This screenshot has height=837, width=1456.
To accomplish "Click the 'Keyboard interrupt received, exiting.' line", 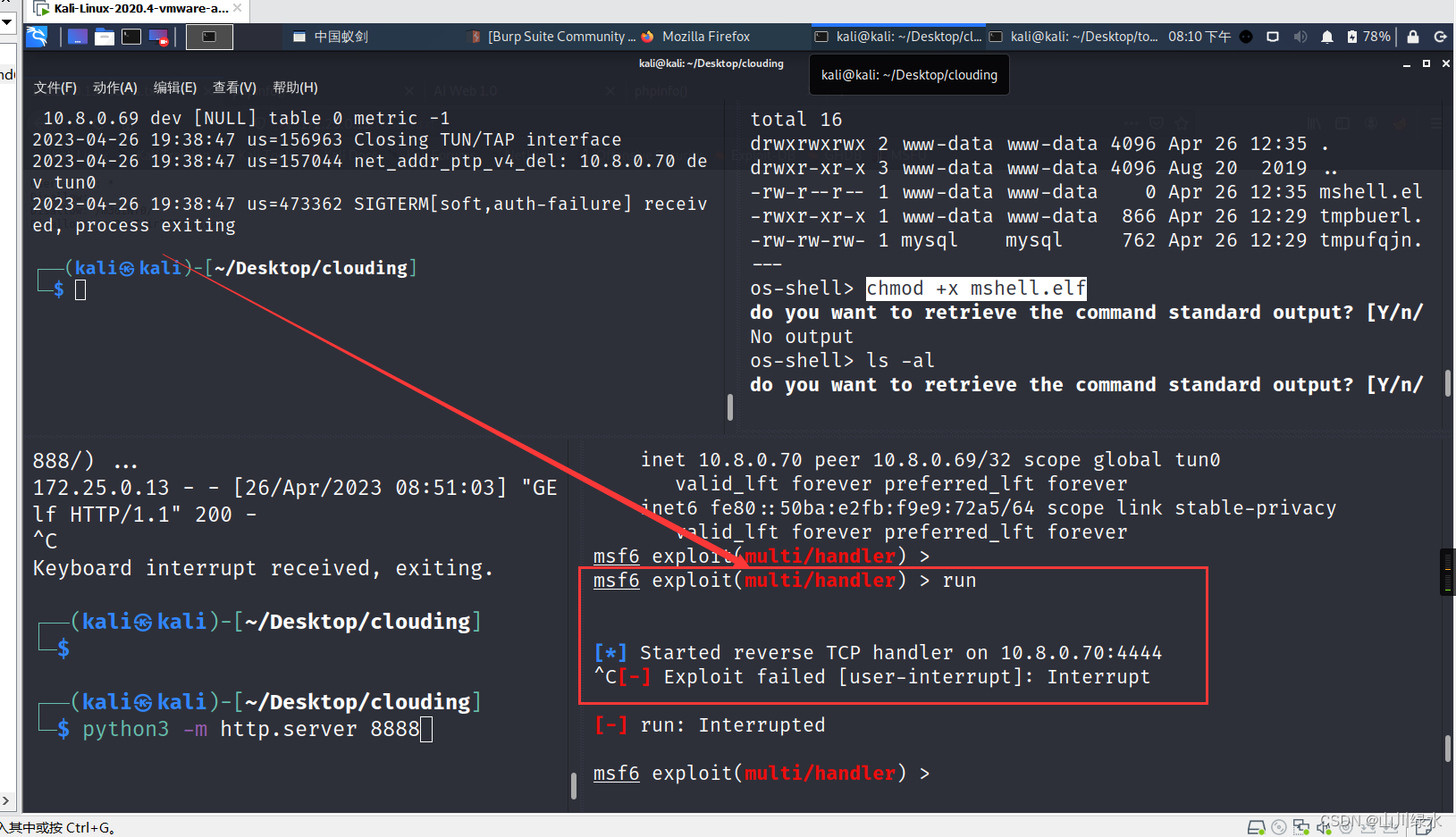I will pos(263,568).
